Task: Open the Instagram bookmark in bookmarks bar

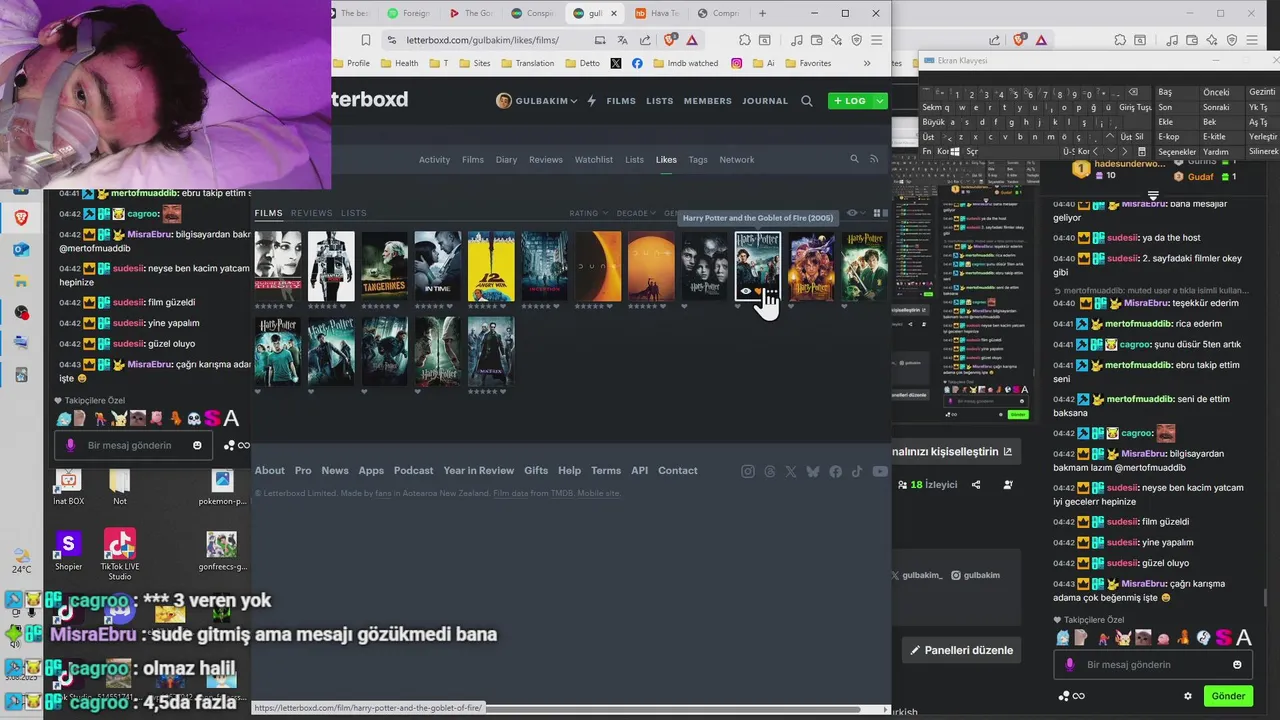Action: coord(737,63)
